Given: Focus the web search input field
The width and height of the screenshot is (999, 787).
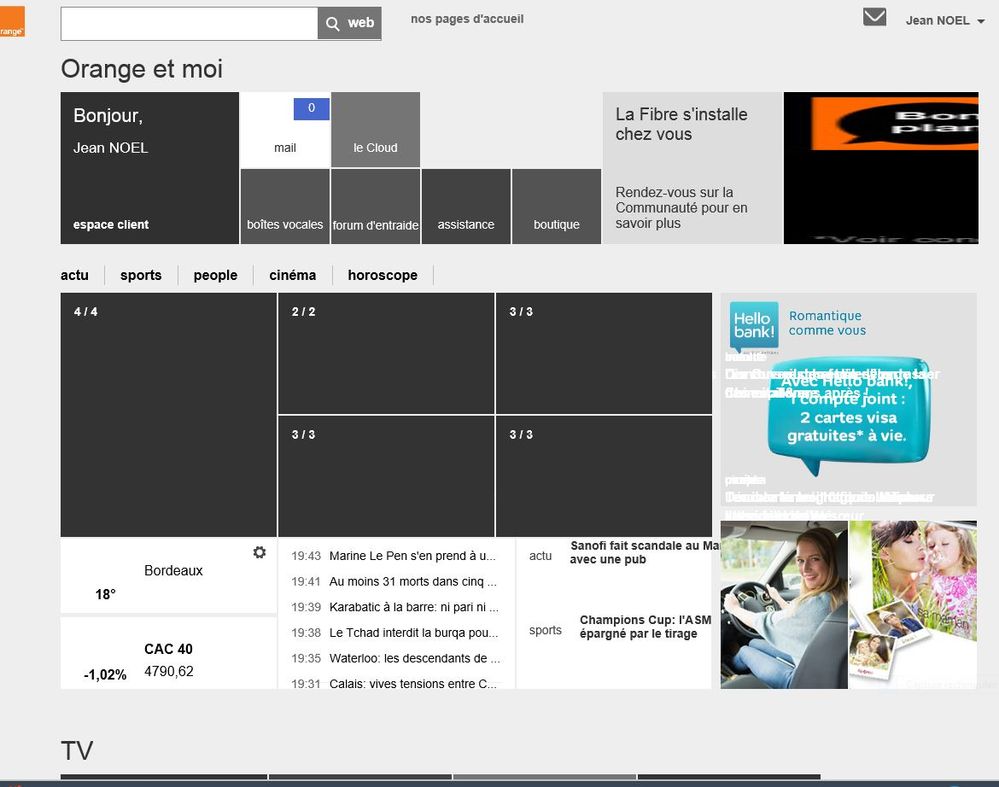Looking at the screenshot, I should pos(189,24).
